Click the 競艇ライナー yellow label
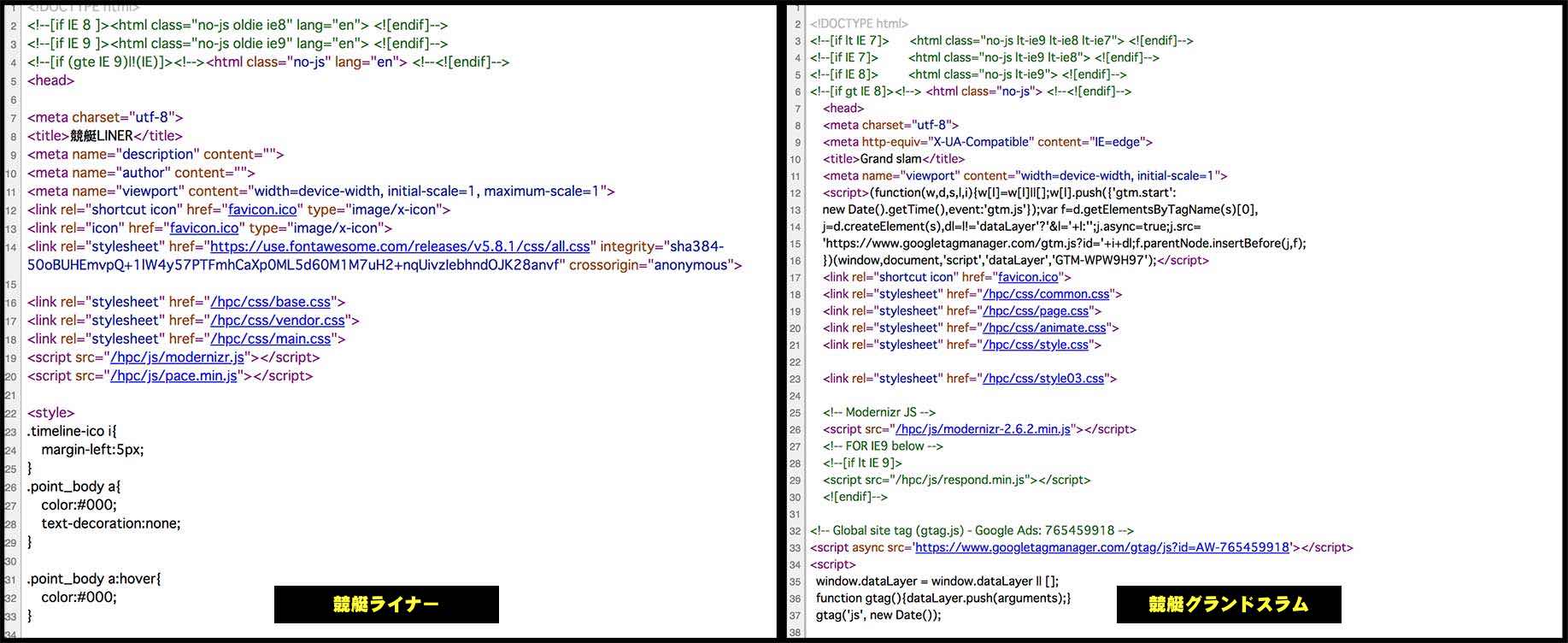The image size is (1568, 643). click(386, 605)
